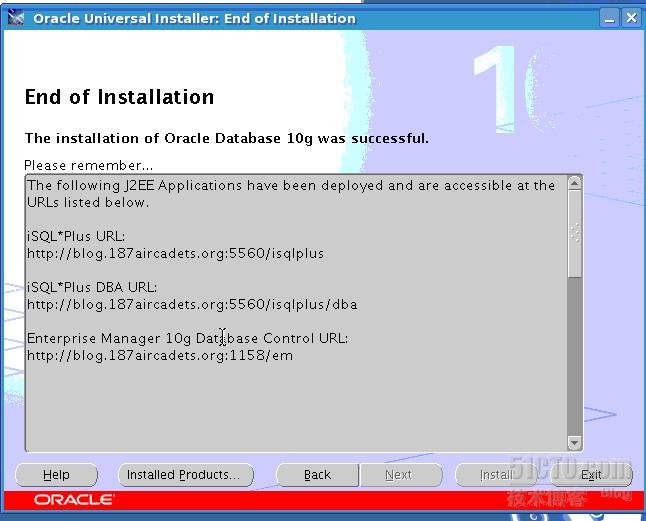Image resolution: width=646 pixels, height=521 pixels.
Task: Click the Help button
Action: (x=56, y=475)
